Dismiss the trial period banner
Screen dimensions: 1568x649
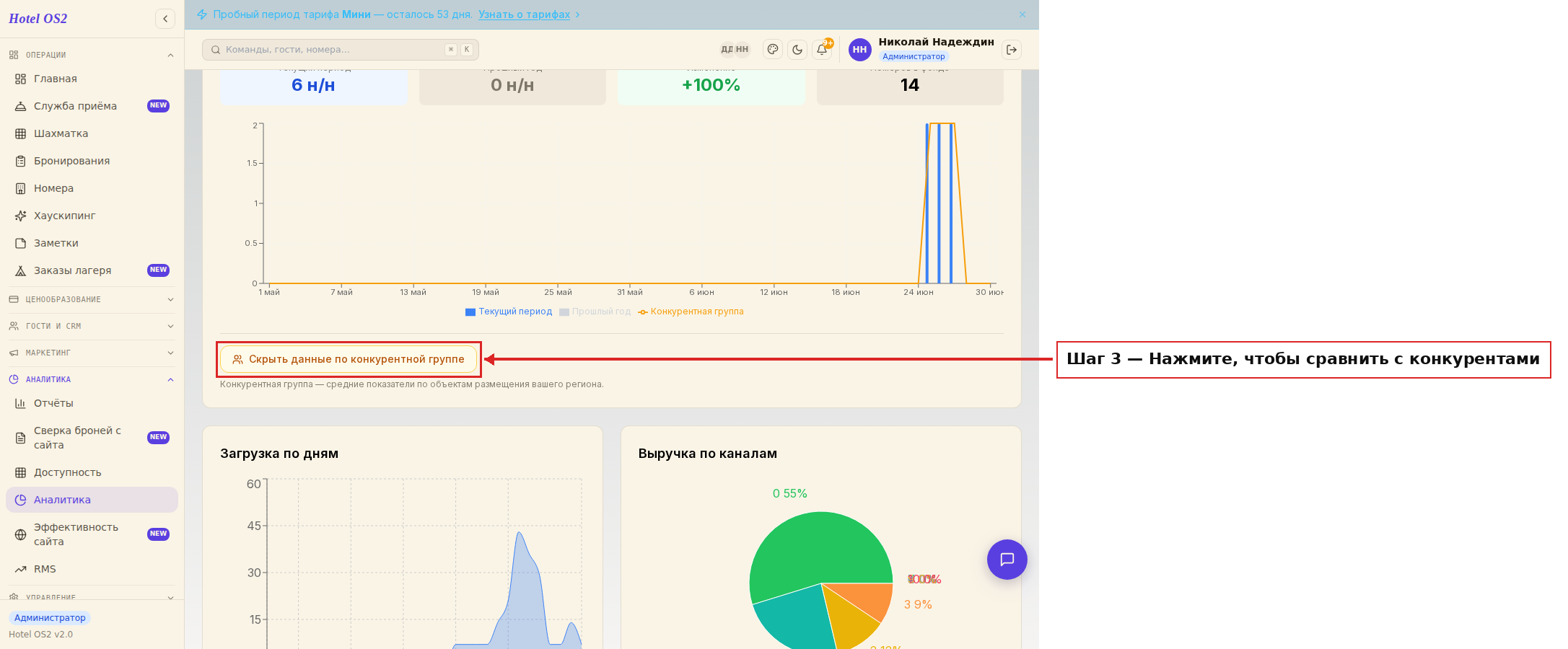click(1022, 14)
